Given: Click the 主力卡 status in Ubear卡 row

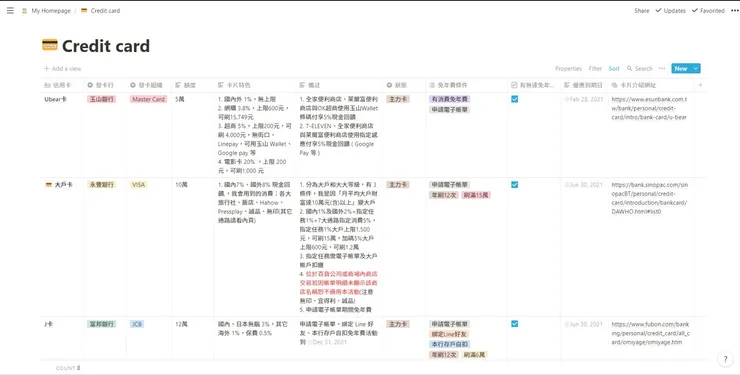Looking at the screenshot, I should click(398, 99).
